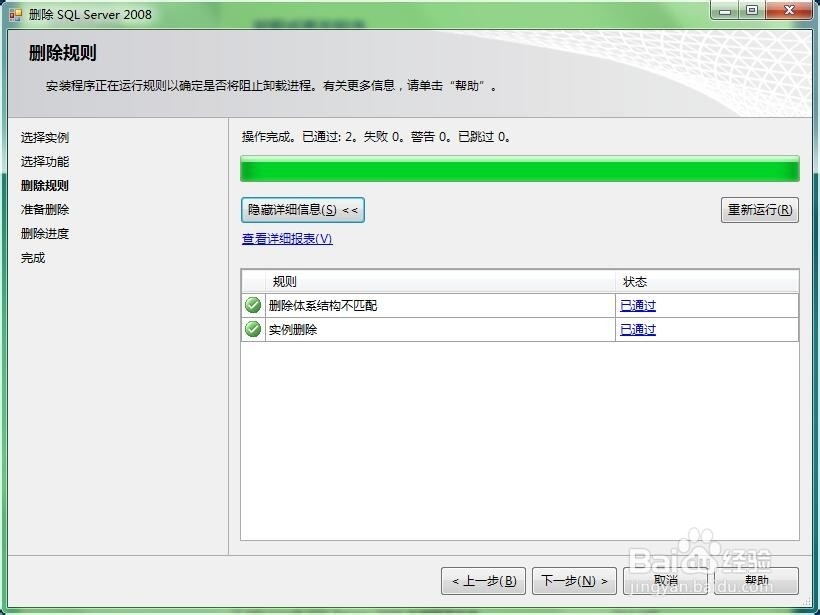Click 已通过 link for 实例删除 rule
Viewport: 820px width, 615px height.
(x=637, y=329)
